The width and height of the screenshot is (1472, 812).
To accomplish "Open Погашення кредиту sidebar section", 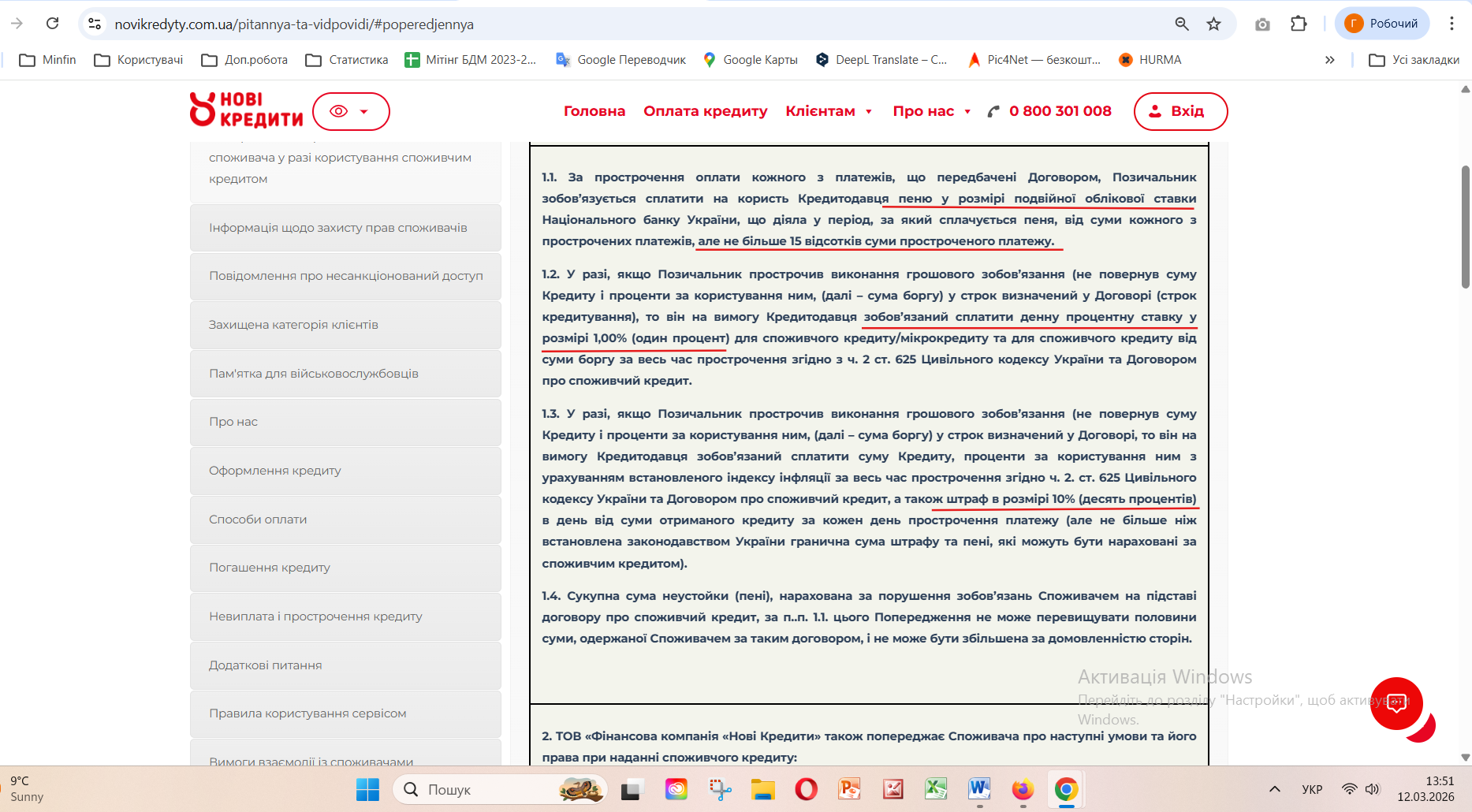I will (345, 568).
